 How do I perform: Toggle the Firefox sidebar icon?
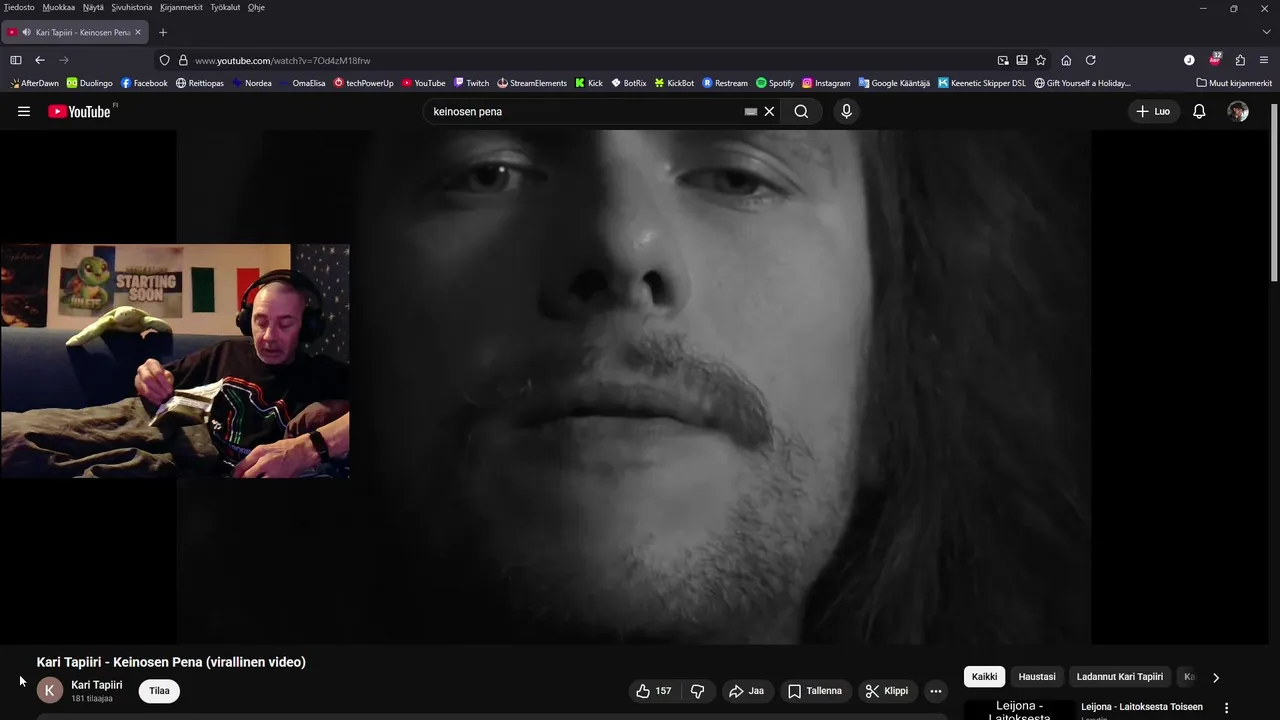point(16,60)
